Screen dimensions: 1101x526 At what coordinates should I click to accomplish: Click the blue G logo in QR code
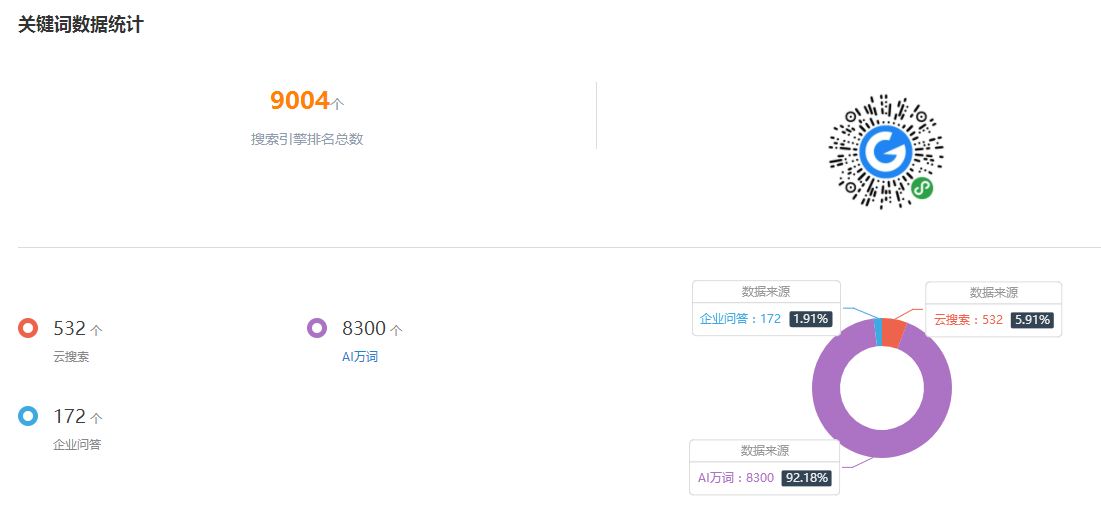point(886,151)
